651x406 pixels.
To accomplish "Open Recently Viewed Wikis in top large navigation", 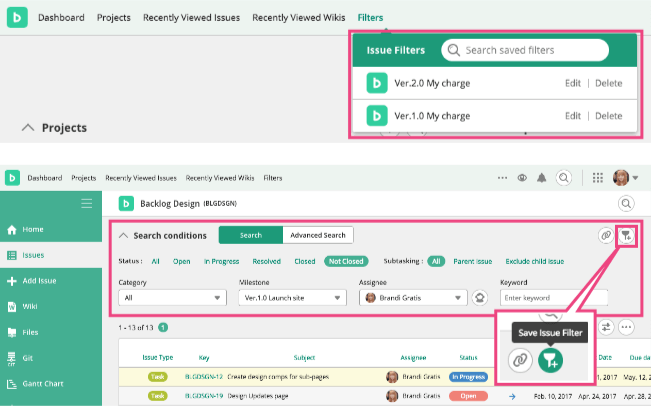I will (299, 18).
